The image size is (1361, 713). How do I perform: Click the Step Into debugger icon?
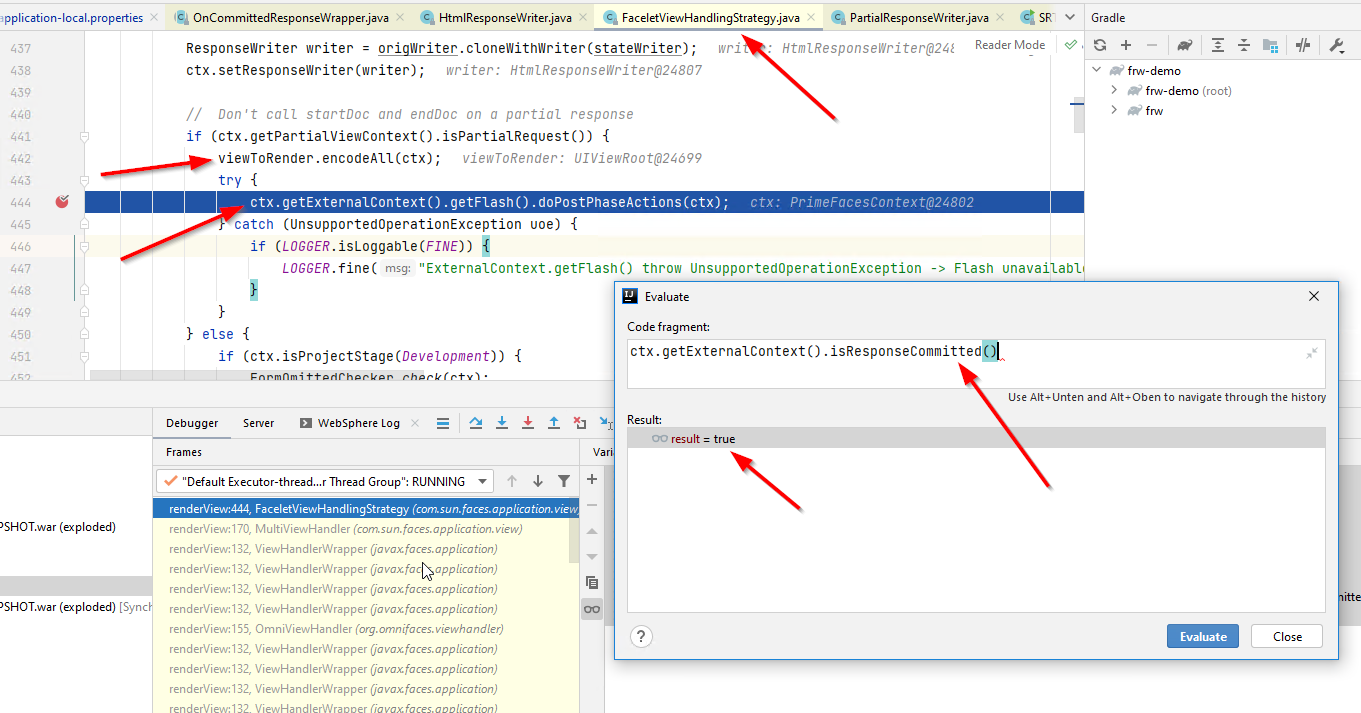(502, 422)
